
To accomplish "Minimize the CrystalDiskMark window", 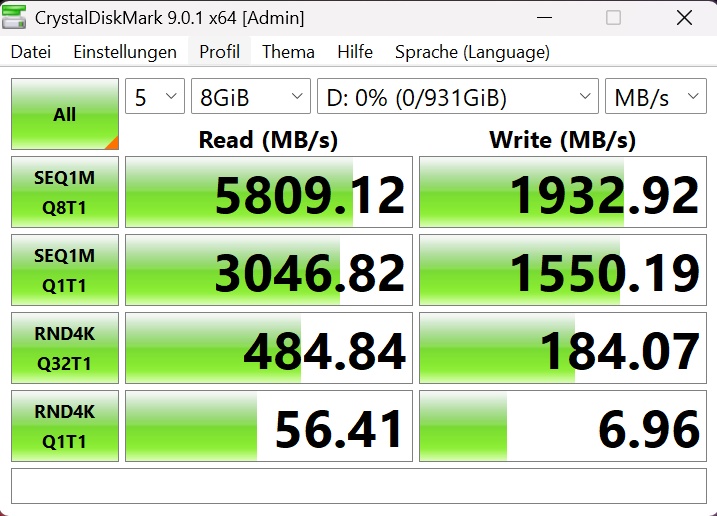I will 543,18.
